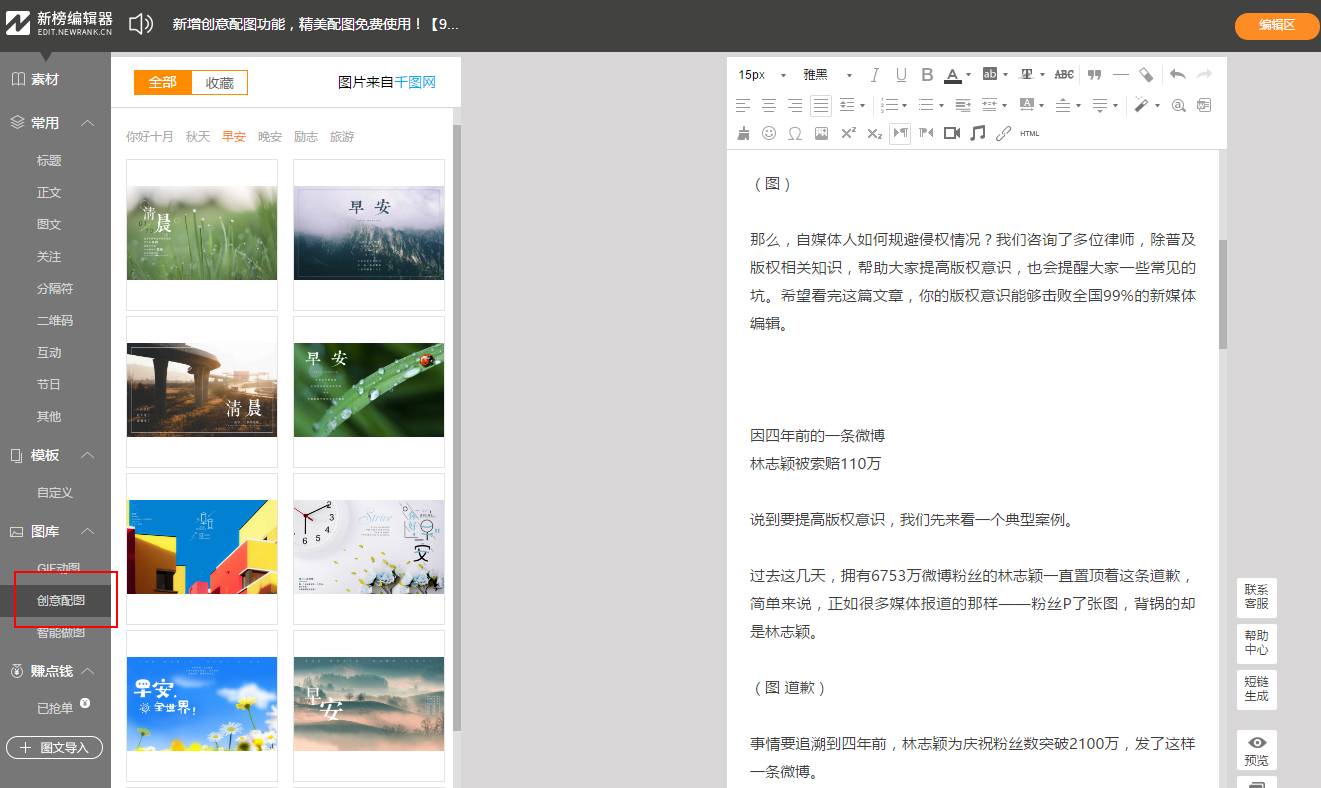Insert a blockquote using the quotation mark icon
This screenshot has height=788, width=1321.
pos(1094,75)
